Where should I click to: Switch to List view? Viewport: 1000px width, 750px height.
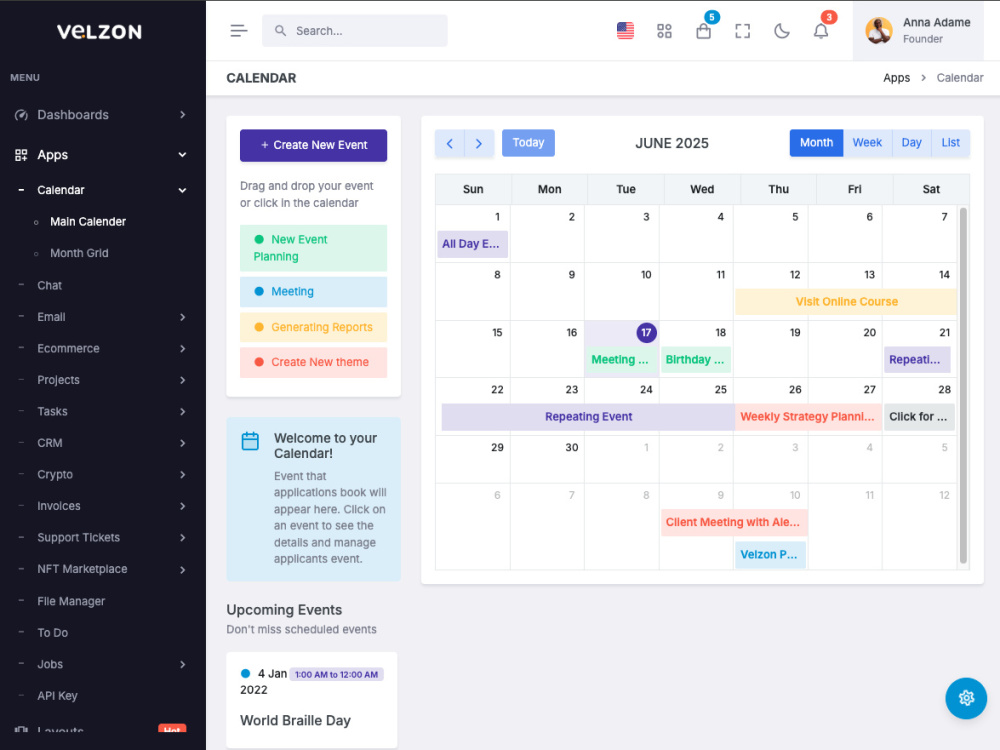pos(950,143)
